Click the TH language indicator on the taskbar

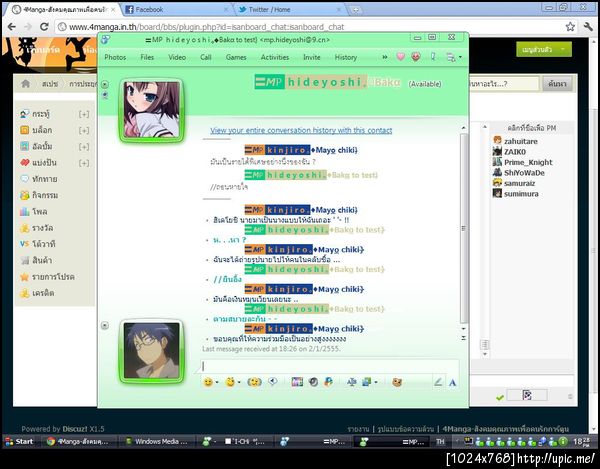(x=440, y=441)
